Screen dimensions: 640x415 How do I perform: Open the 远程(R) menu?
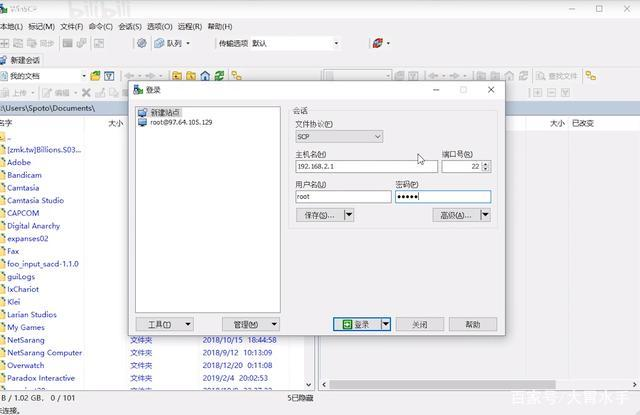[190, 27]
